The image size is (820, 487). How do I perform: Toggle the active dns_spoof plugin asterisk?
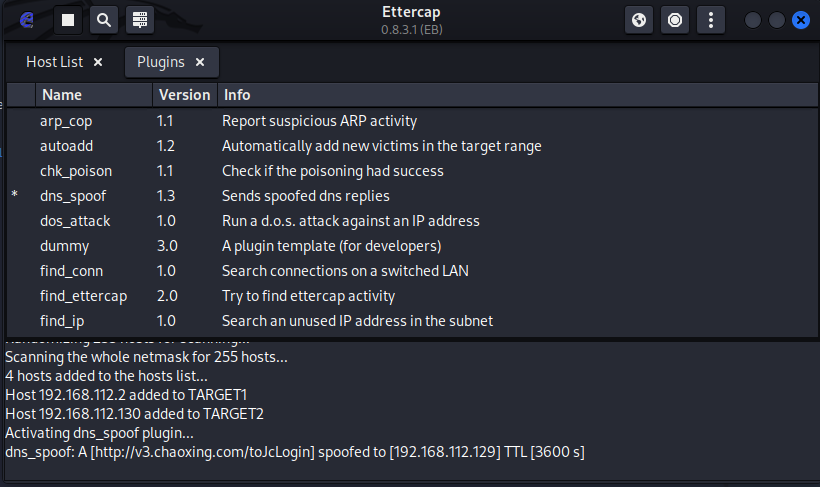coord(14,196)
